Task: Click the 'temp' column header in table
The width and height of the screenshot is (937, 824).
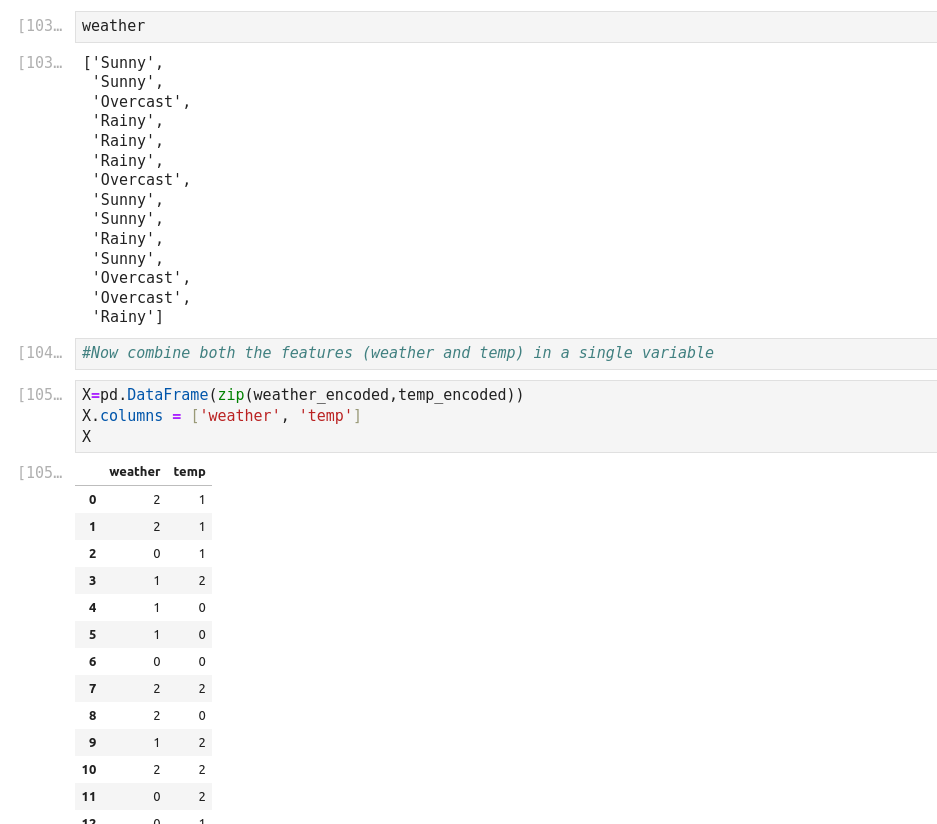Action: coord(189,472)
